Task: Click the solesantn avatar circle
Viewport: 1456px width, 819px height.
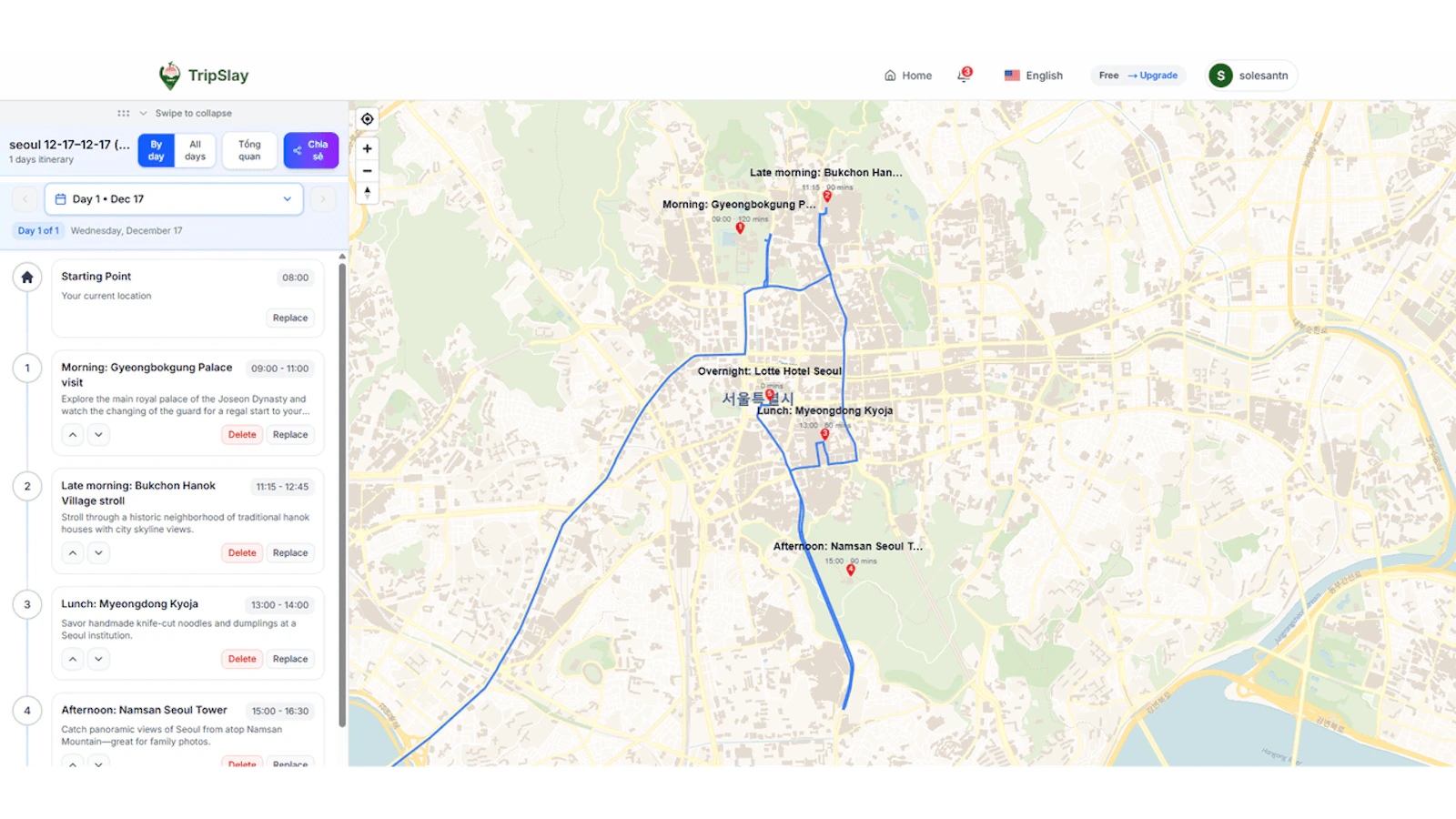Action: [x=1220, y=76]
